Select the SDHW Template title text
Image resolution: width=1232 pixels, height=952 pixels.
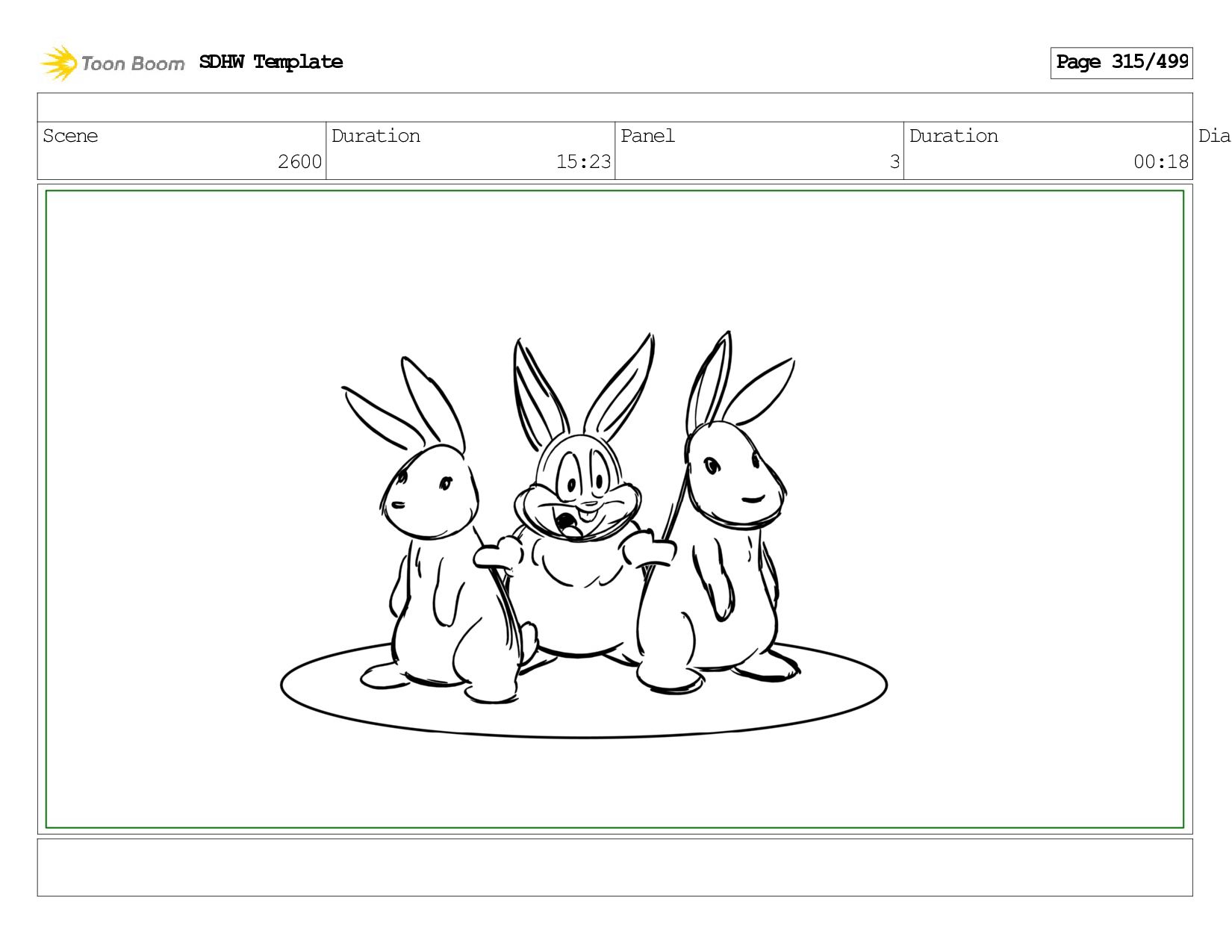(271, 62)
